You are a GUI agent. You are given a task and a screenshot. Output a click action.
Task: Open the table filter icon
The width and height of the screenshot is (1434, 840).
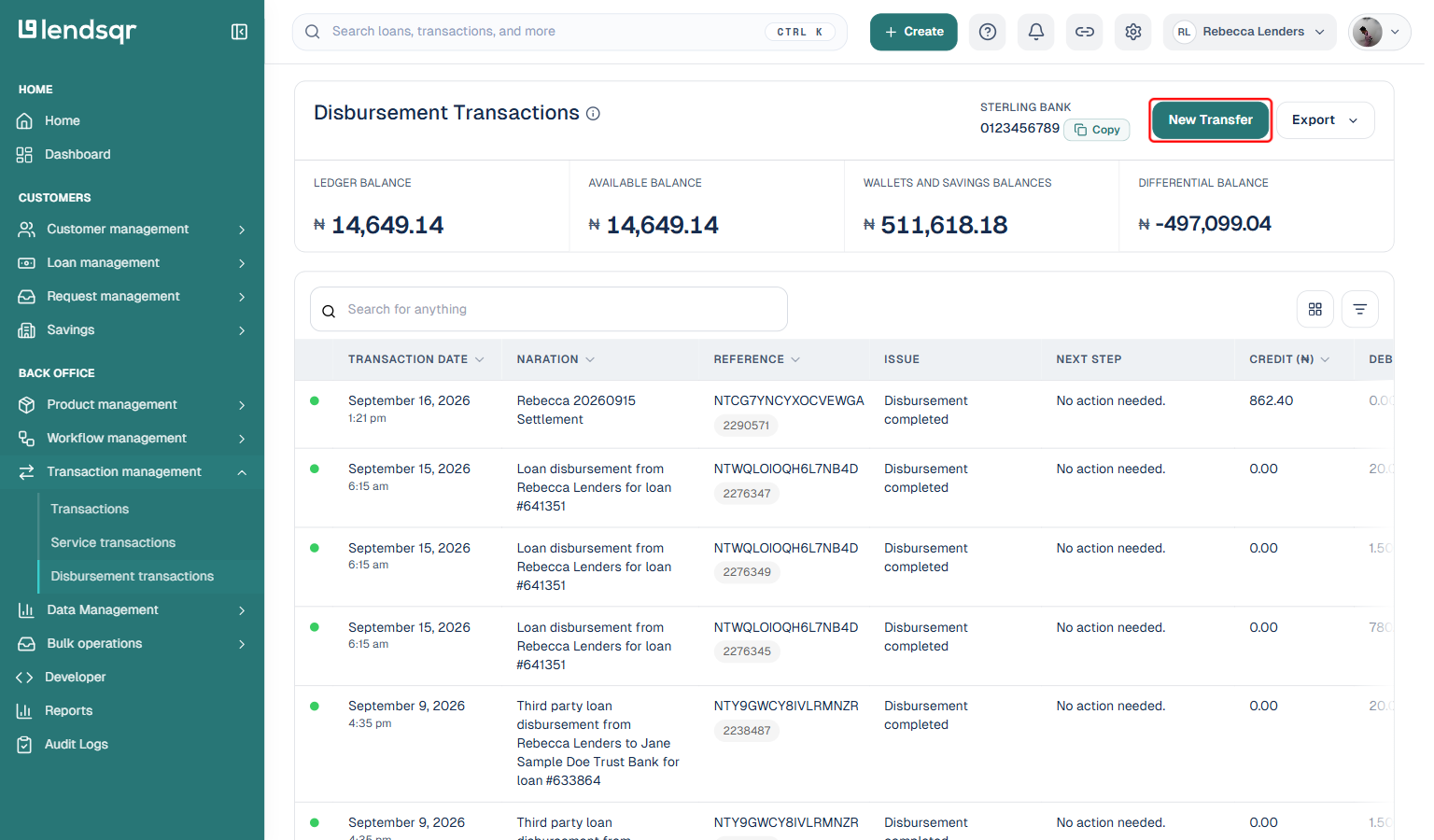point(1360,309)
